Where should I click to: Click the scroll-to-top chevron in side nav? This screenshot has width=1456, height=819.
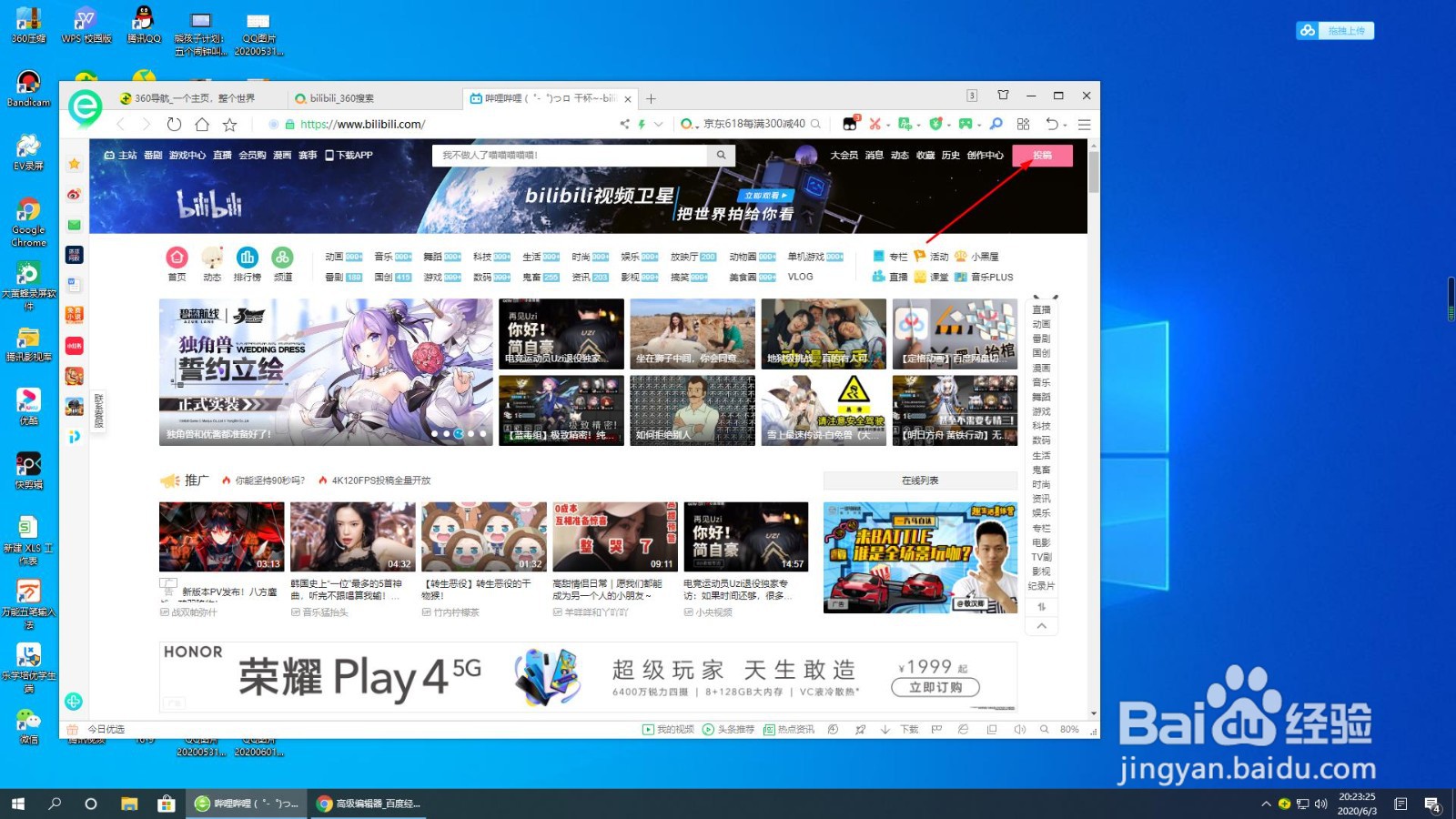coord(1042,626)
